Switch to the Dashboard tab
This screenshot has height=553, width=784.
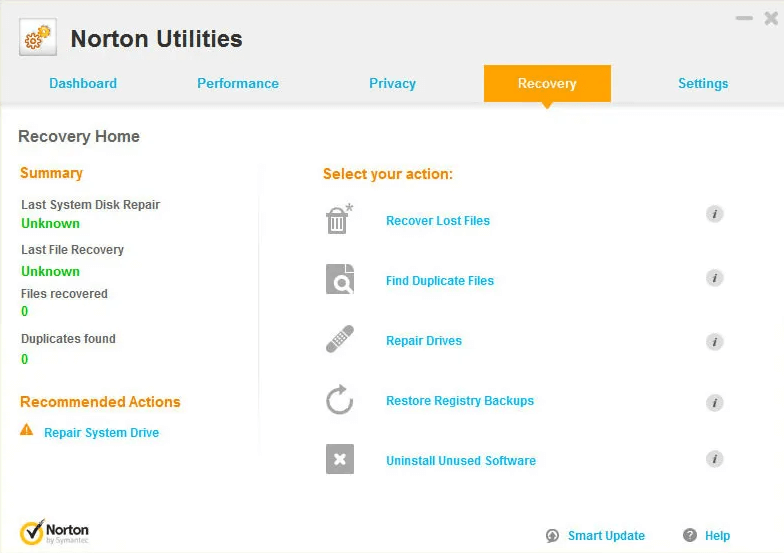(83, 84)
